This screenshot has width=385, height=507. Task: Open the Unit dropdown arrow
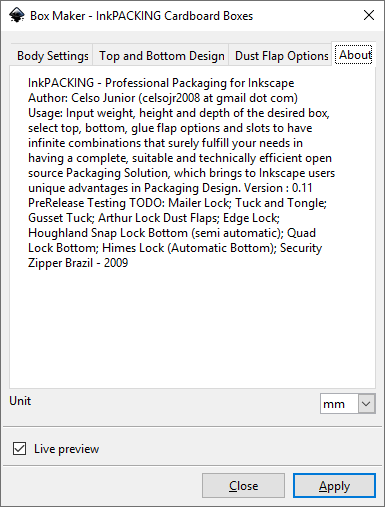coord(366,404)
